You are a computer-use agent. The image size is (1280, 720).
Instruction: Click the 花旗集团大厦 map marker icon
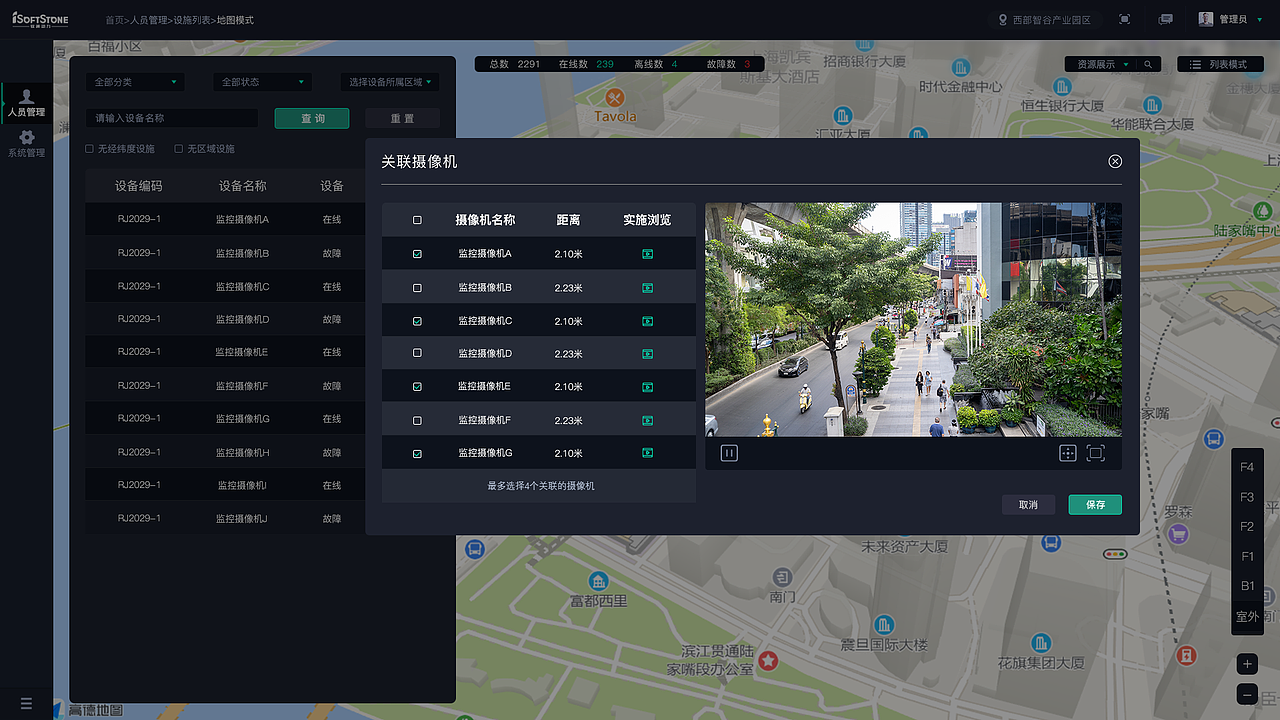pos(1041,642)
